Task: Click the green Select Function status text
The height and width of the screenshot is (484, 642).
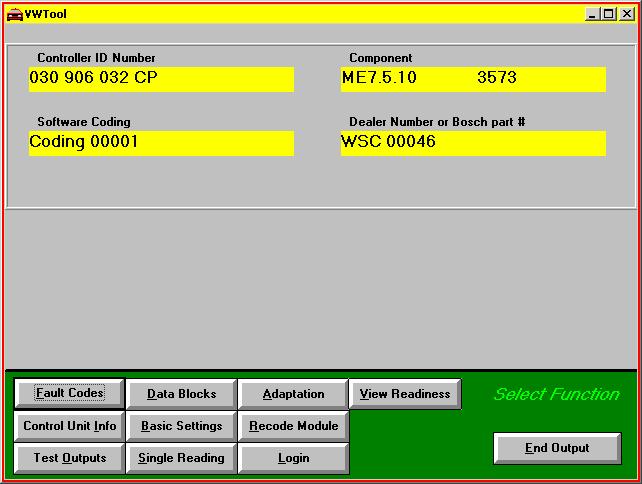Action: pyautogui.click(x=556, y=394)
